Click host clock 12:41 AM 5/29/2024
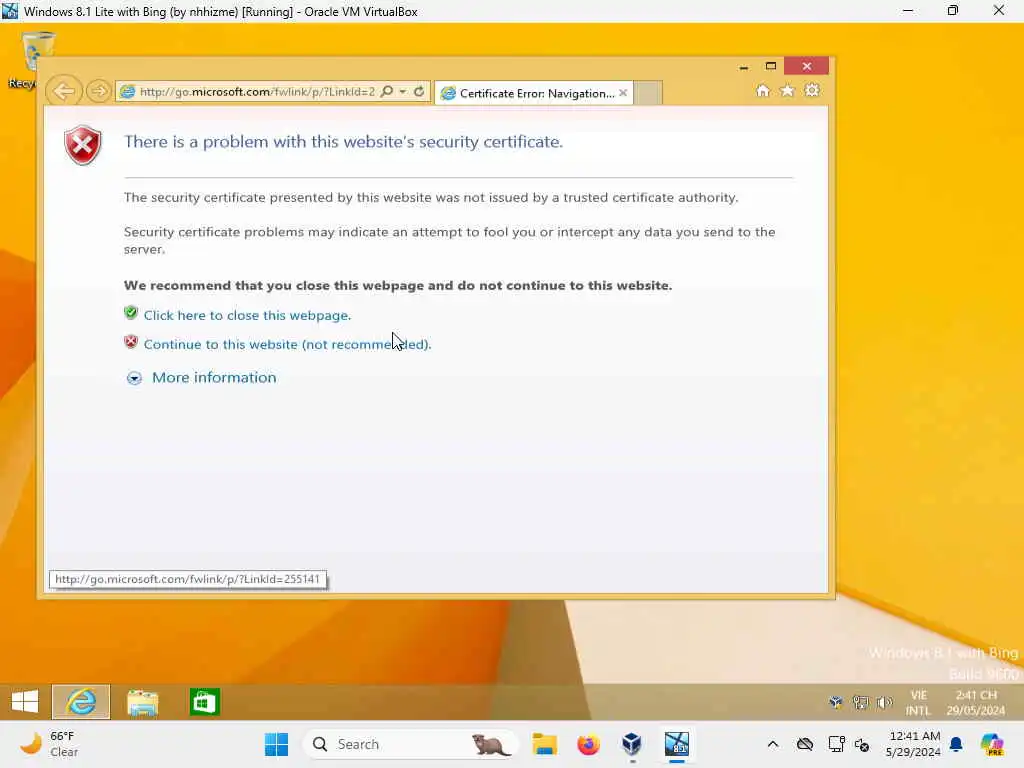 pyautogui.click(x=914, y=744)
